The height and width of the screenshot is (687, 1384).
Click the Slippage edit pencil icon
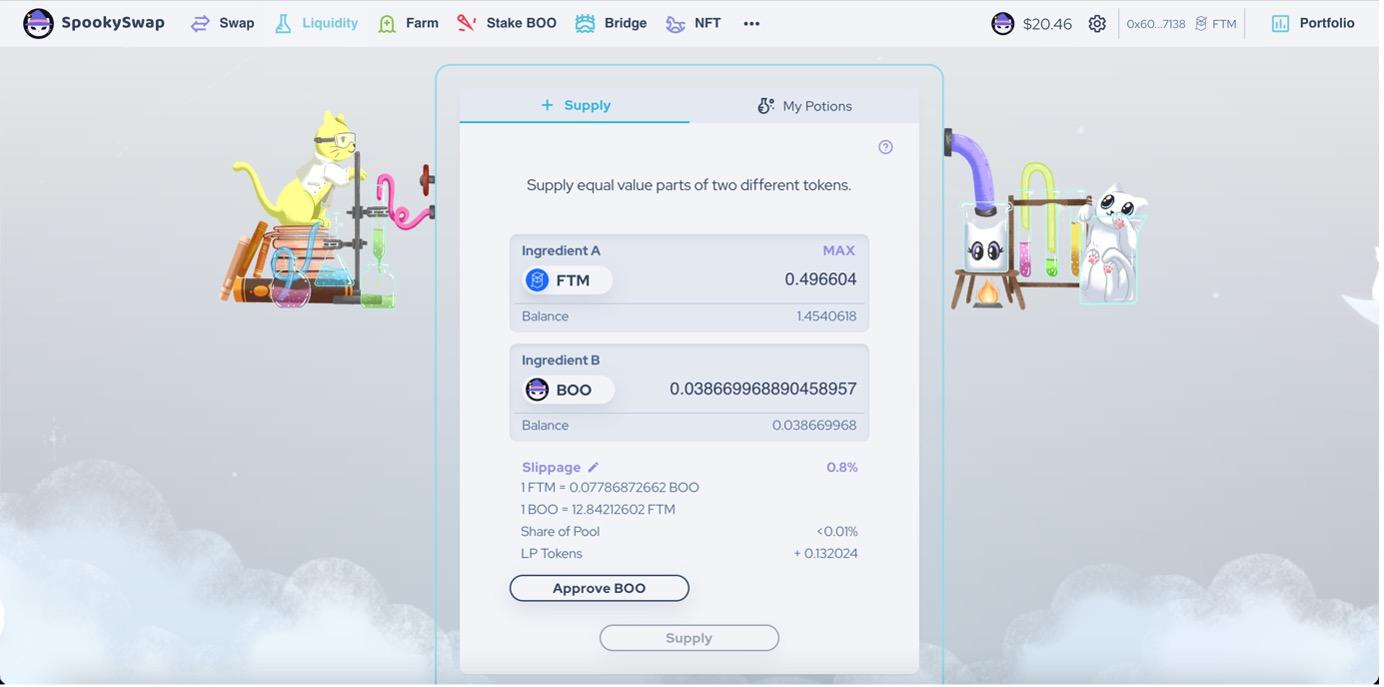(x=593, y=467)
